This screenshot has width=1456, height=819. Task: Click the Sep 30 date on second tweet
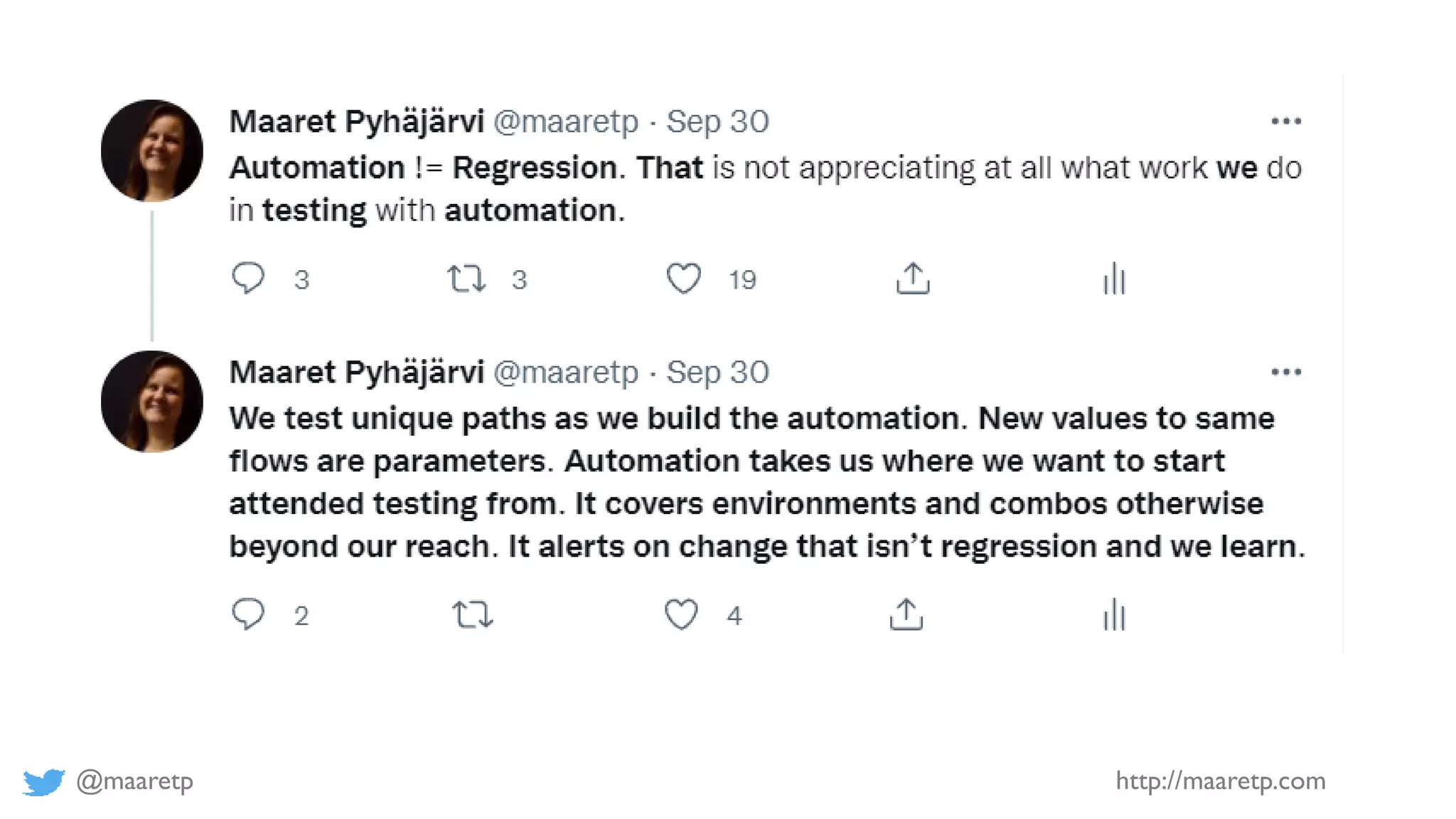point(717,372)
